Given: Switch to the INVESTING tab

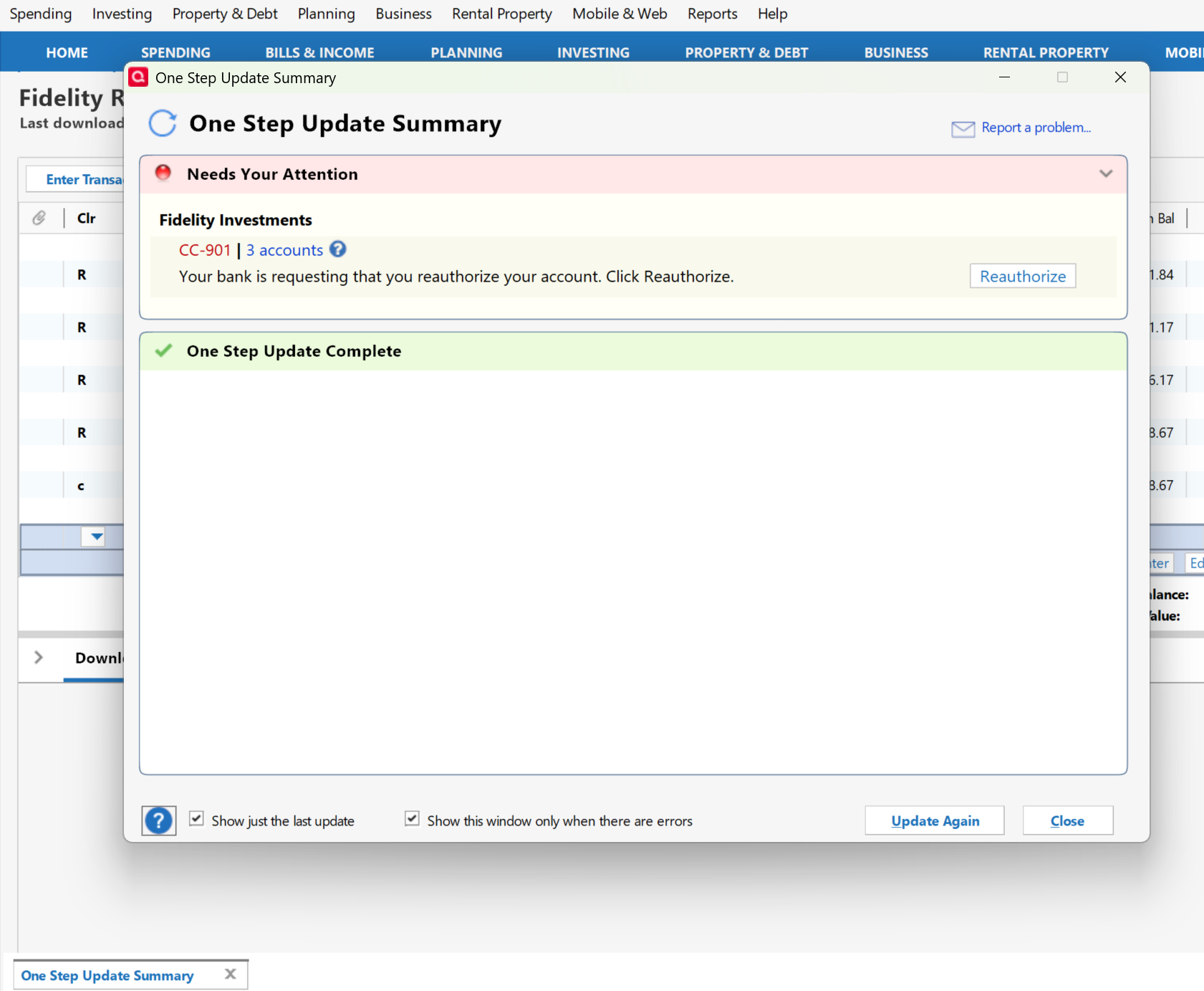Looking at the screenshot, I should point(593,52).
